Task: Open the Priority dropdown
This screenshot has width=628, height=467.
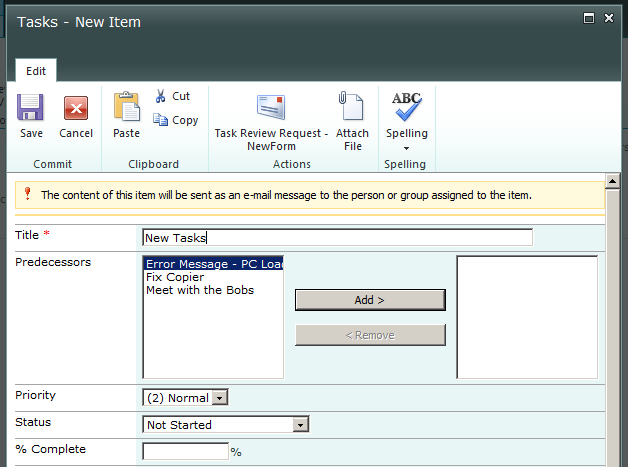Action: [220, 398]
